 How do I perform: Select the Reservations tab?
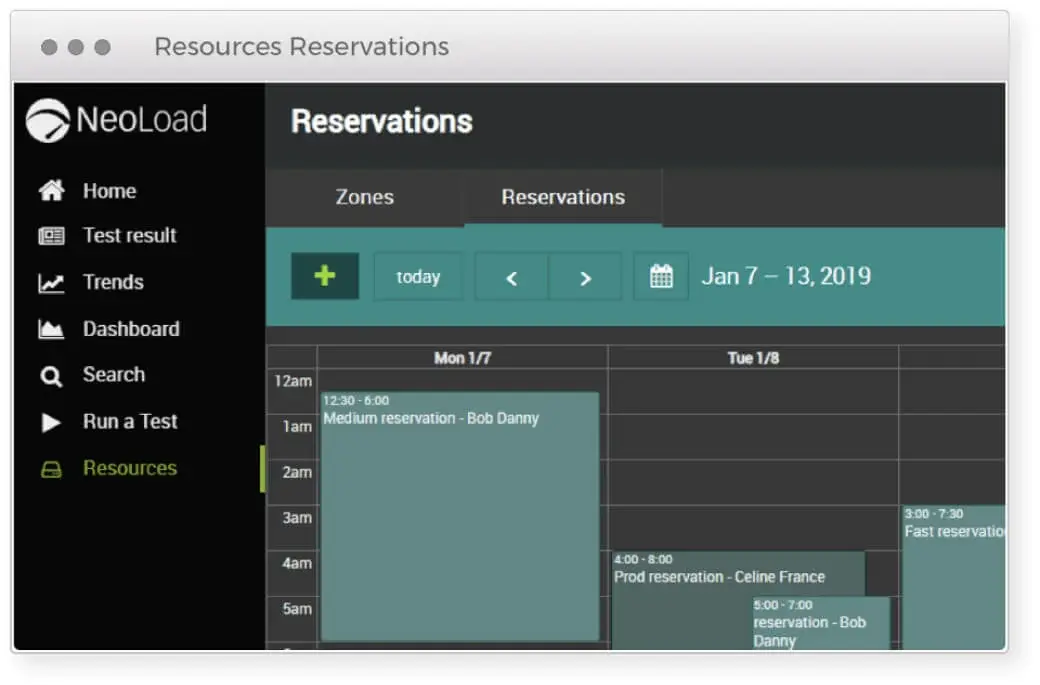click(x=563, y=197)
